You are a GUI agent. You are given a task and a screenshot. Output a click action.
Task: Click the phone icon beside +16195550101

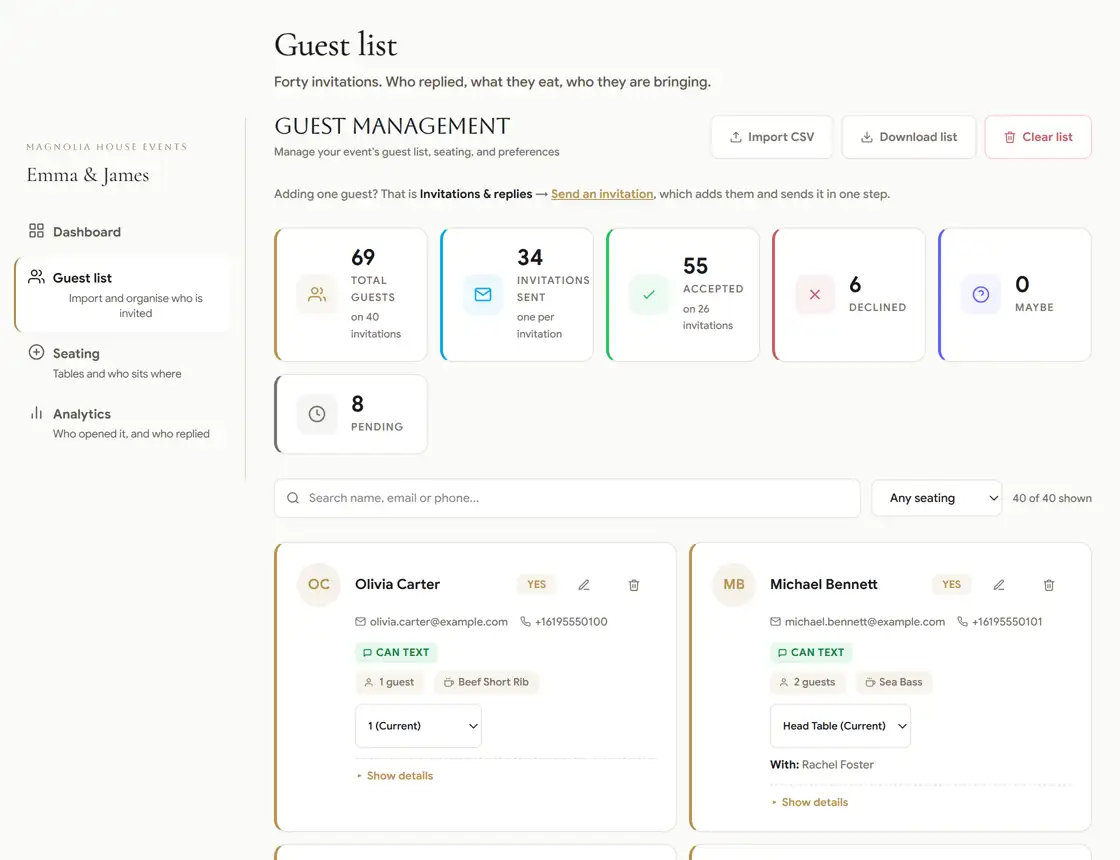(x=962, y=621)
